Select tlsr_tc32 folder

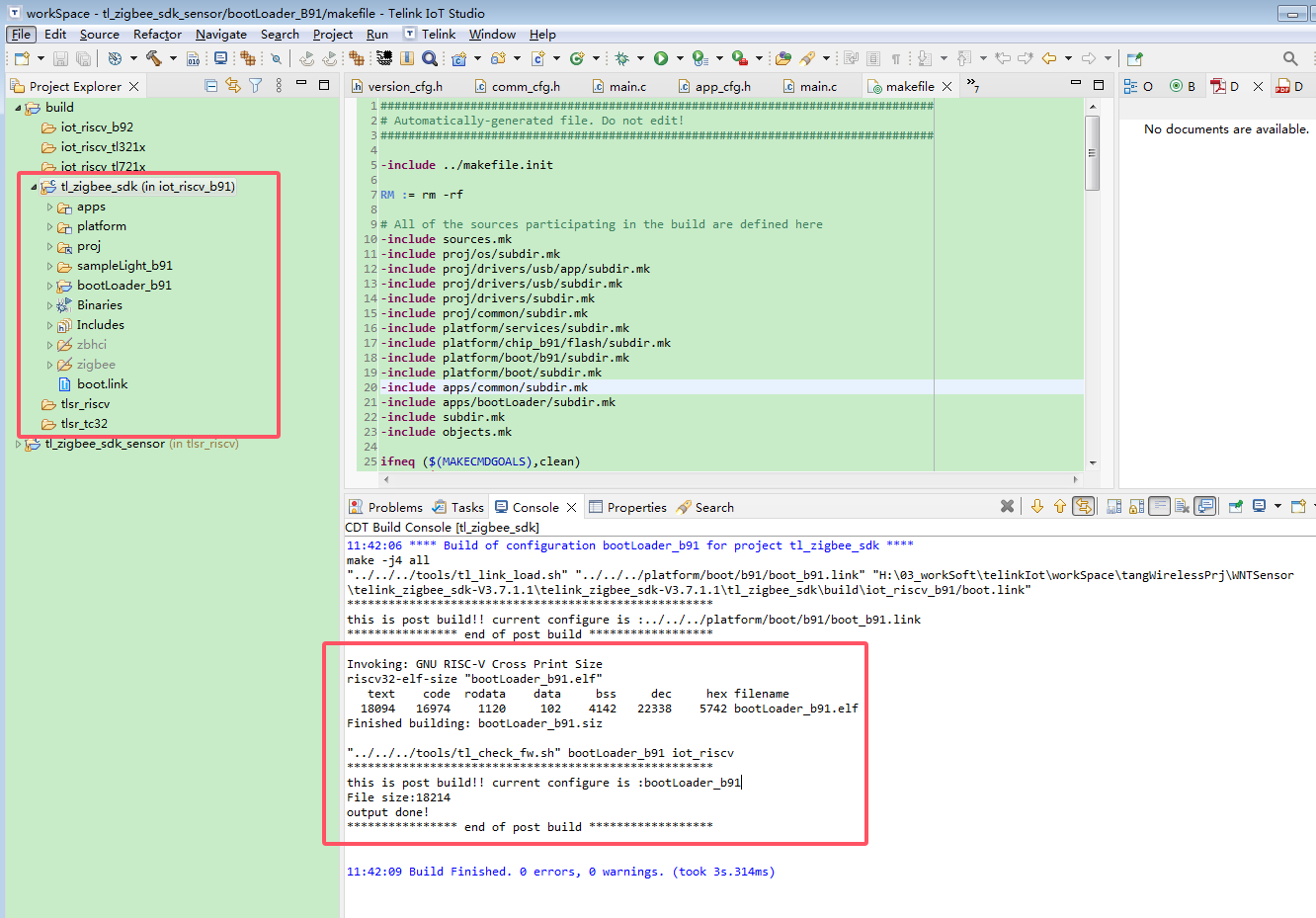(74, 424)
